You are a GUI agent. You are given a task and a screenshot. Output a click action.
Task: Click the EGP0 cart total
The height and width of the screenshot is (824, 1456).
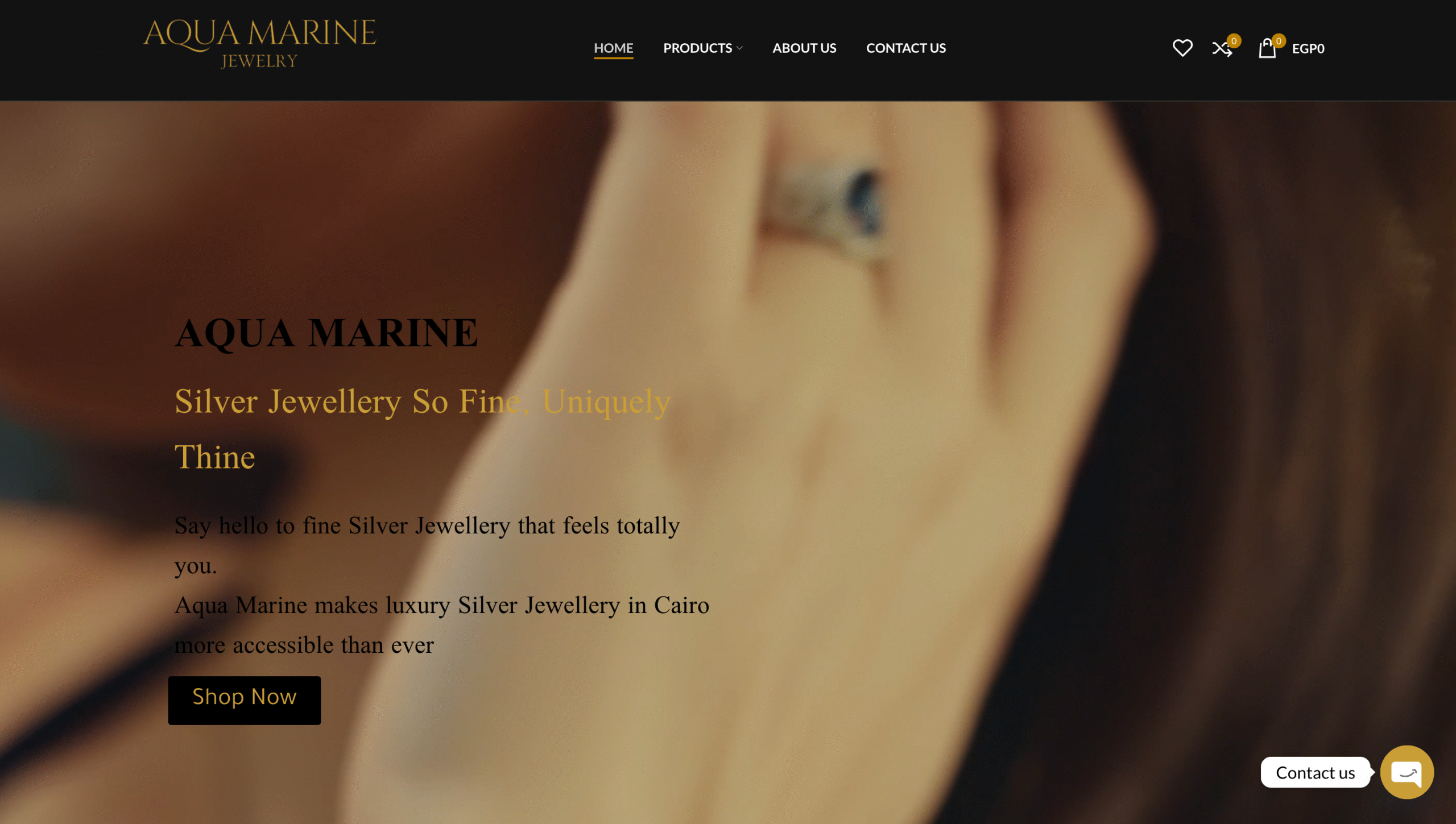1308,49
